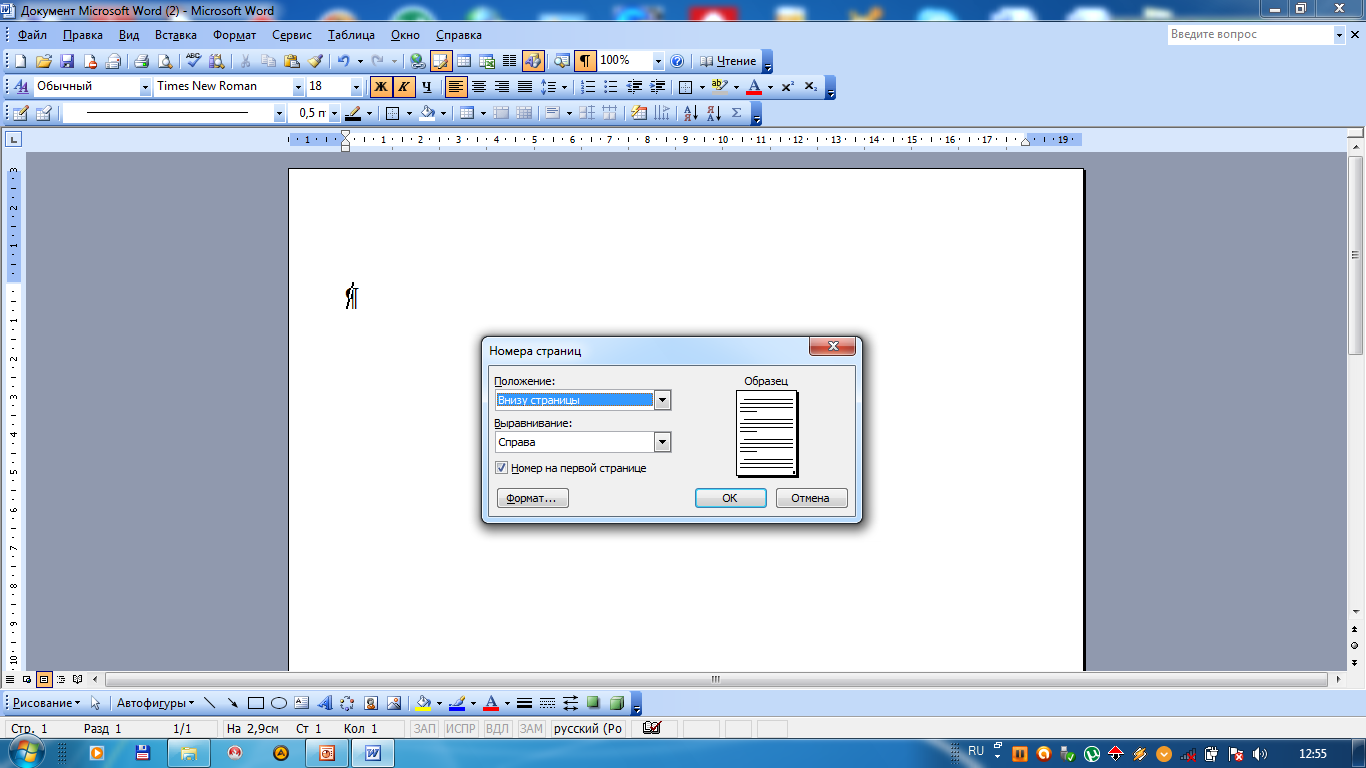This screenshot has width=1366, height=768.
Task: Toggle the Tables and Borders panel button
Action: point(441,61)
